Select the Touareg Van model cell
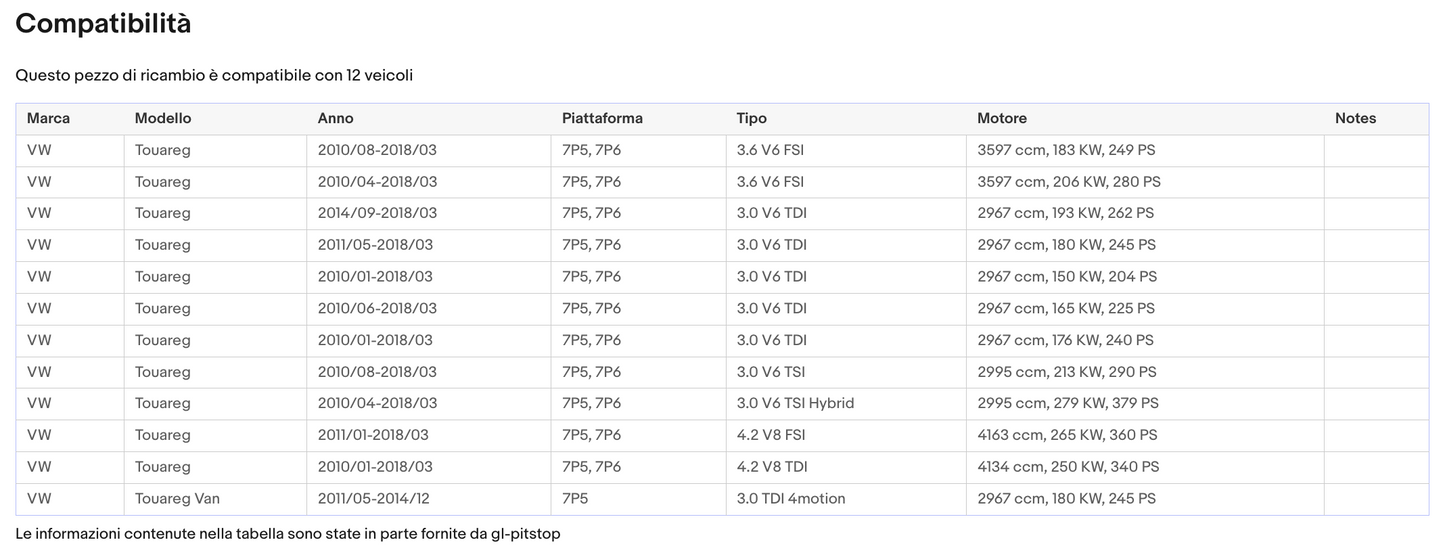This screenshot has width=1445, height=559. (177, 499)
